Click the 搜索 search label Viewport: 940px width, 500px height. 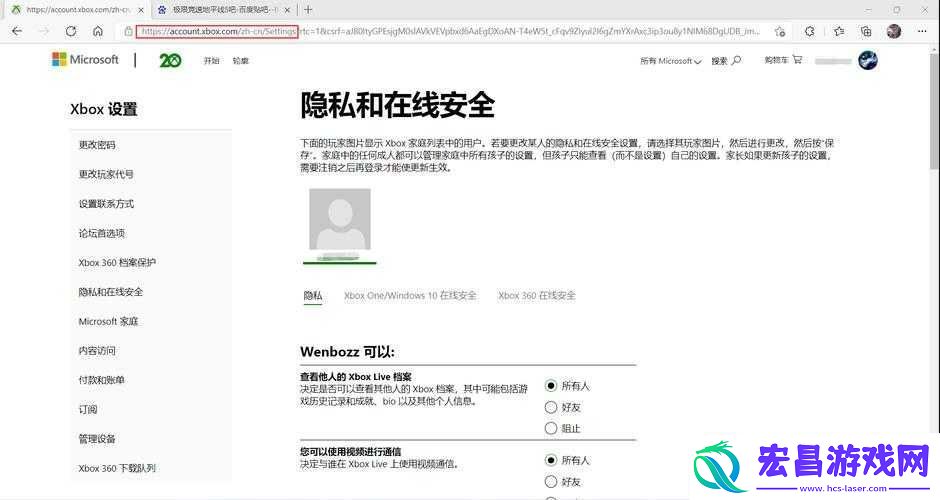click(x=719, y=61)
